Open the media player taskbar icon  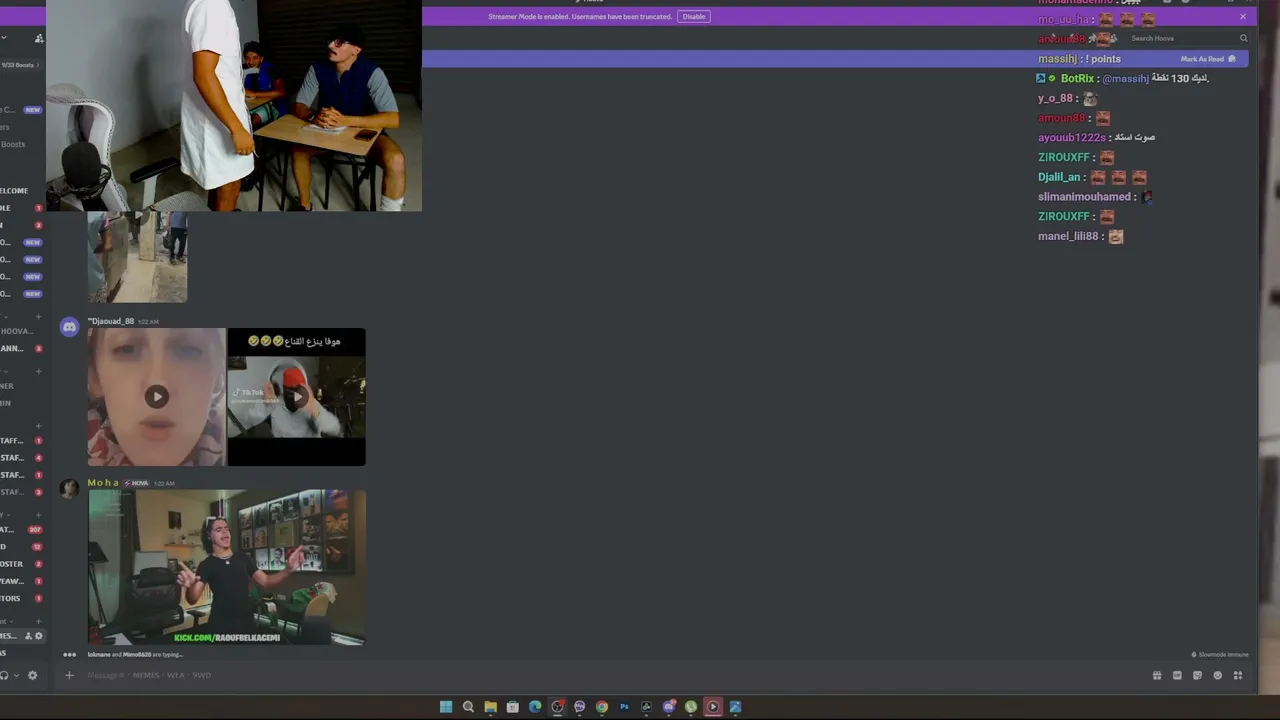click(713, 707)
